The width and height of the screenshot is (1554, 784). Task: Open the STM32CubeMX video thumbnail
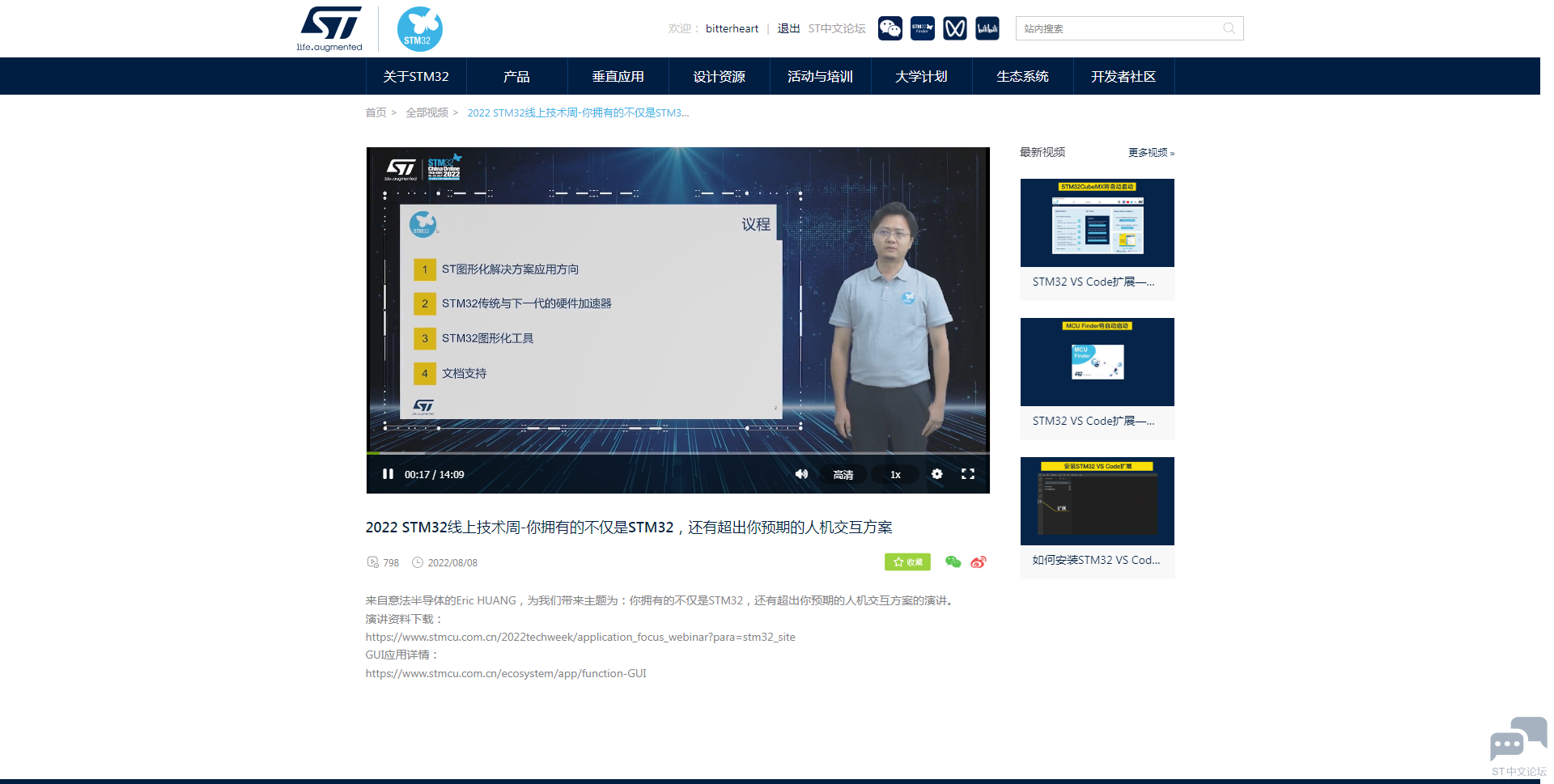pos(1098,222)
